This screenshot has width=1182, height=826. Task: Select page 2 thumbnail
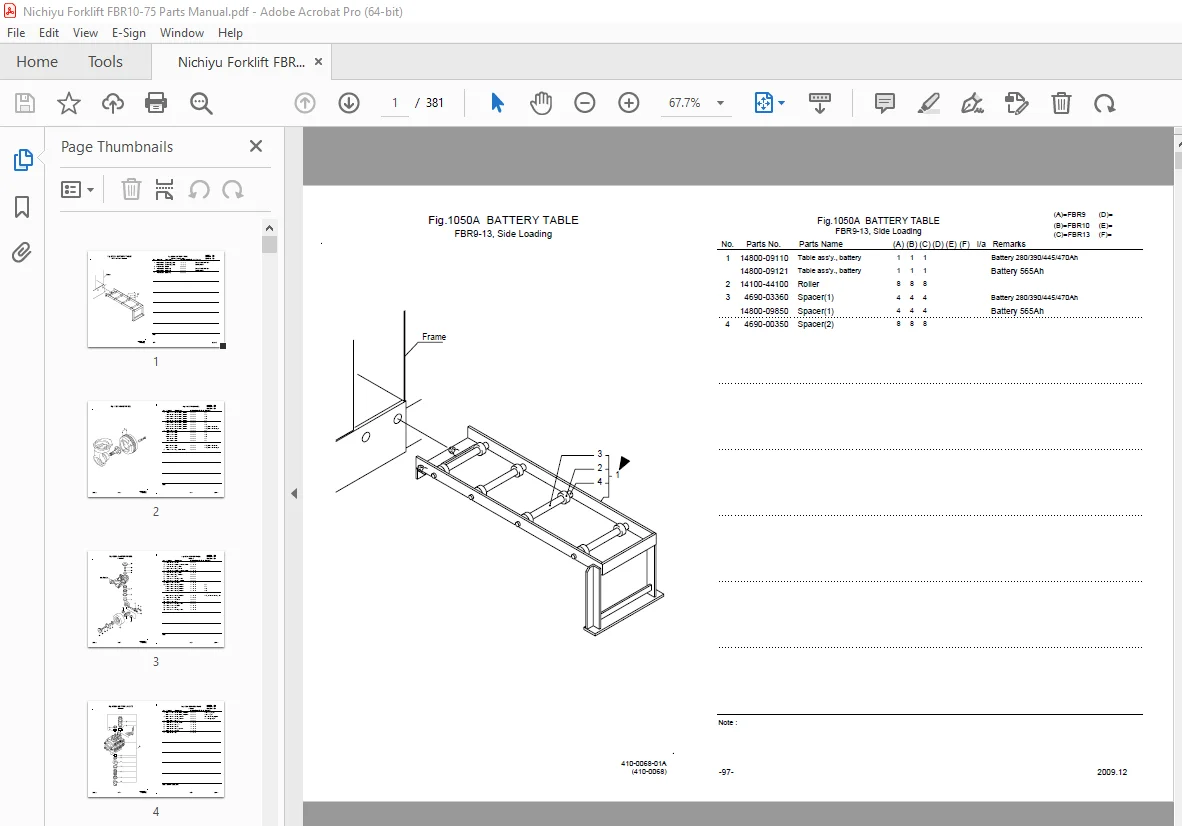click(156, 449)
